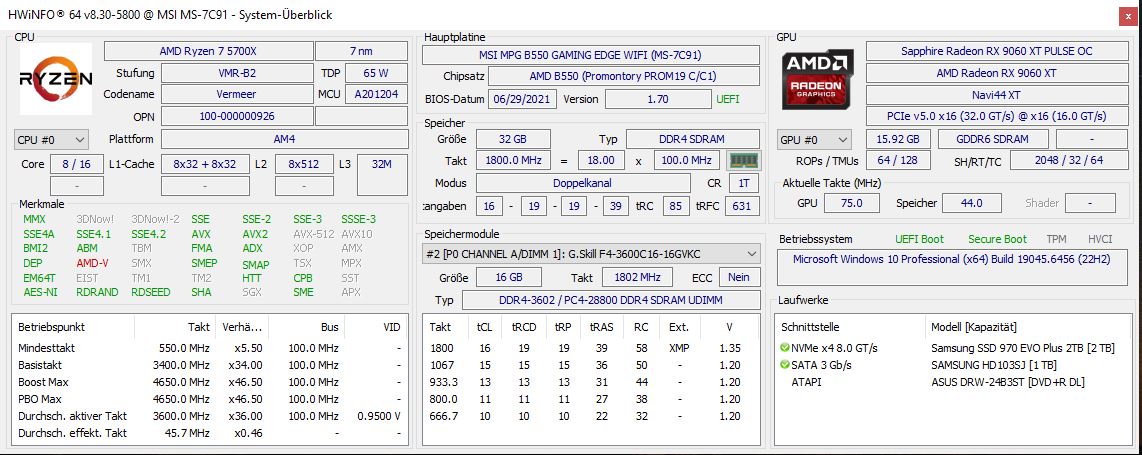Select the Basistakt operating point row
Viewport: 1142px width, 455px height.
210,365
